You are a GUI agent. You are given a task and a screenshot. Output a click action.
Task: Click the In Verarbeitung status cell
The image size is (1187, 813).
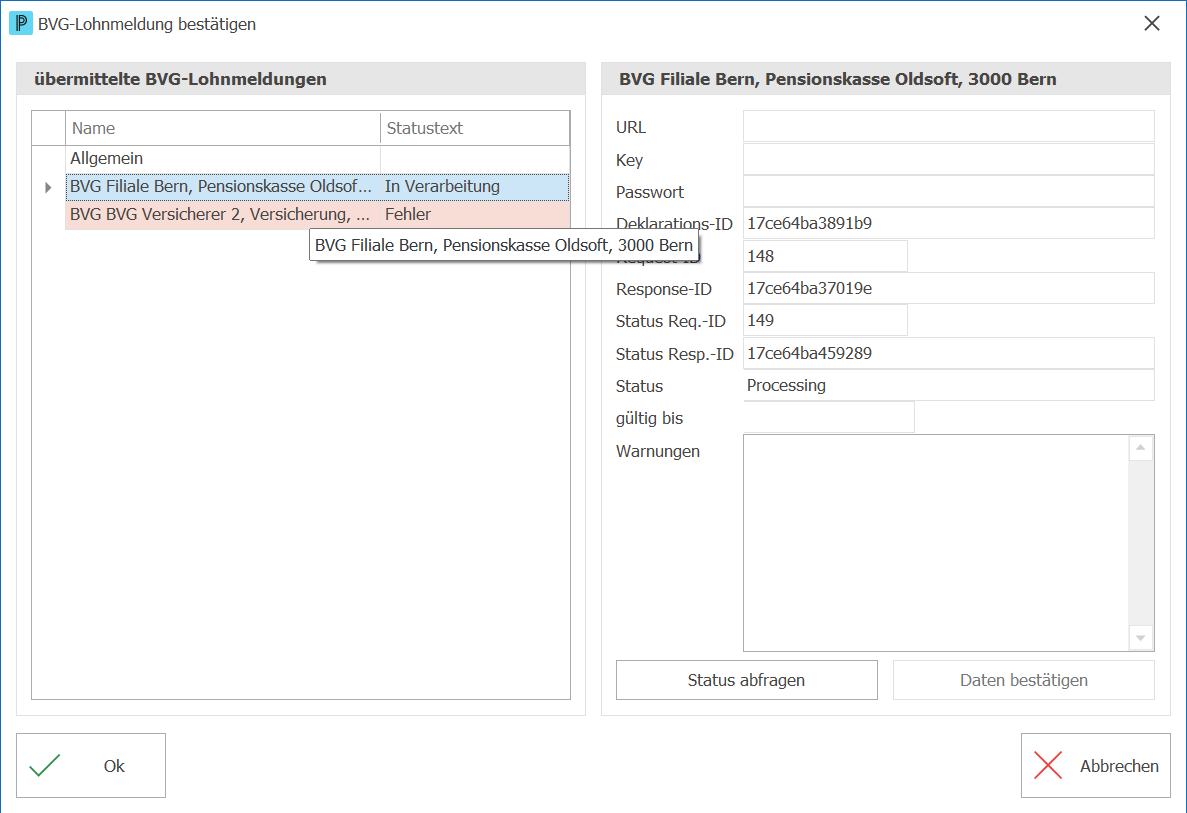[475, 186]
